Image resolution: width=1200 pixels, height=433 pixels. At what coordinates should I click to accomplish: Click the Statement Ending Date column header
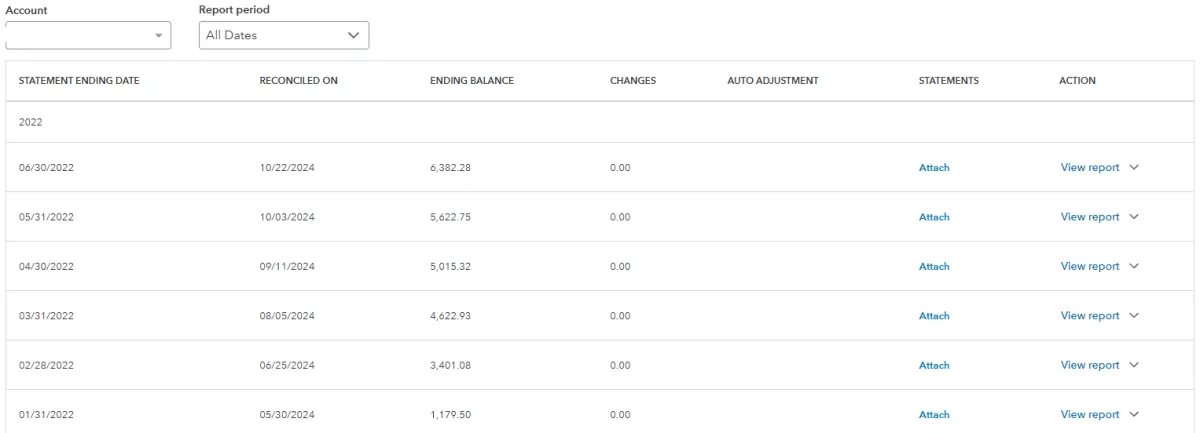pyautogui.click(x=79, y=81)
